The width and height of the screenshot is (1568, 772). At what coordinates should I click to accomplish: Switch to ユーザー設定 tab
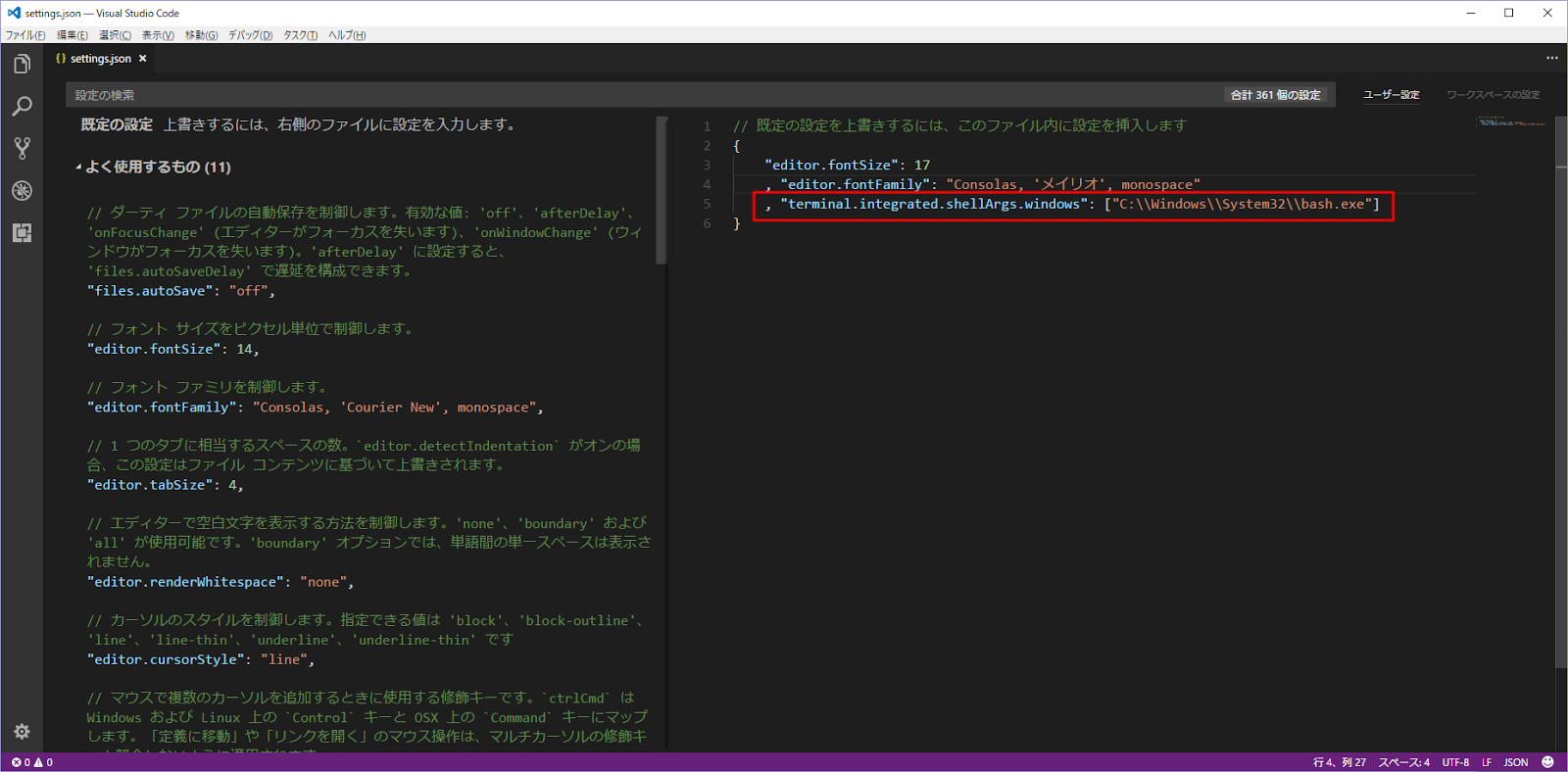pos(1391,95)
